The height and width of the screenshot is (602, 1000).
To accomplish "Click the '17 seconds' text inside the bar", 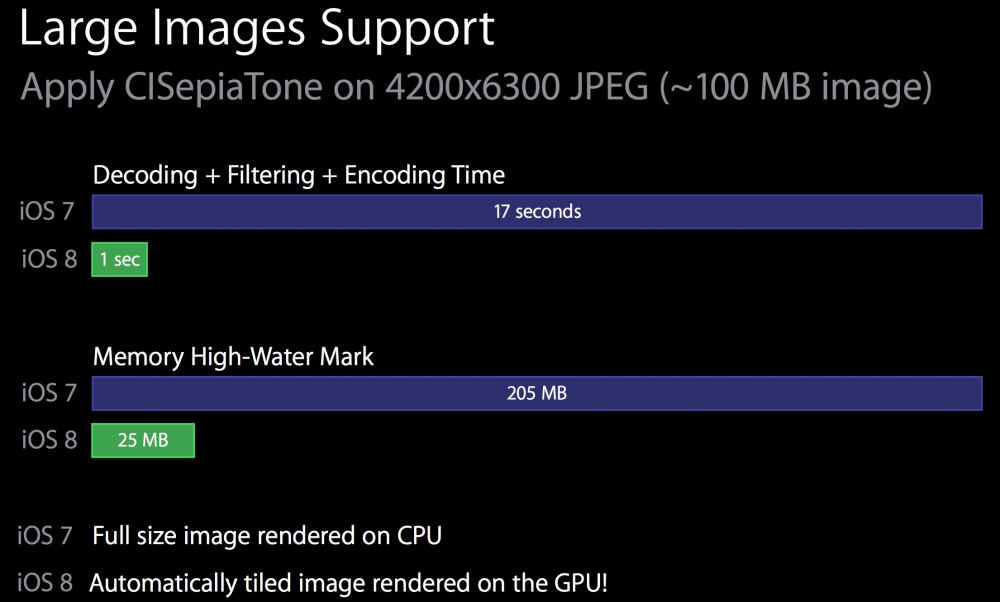I will (537, 212).
